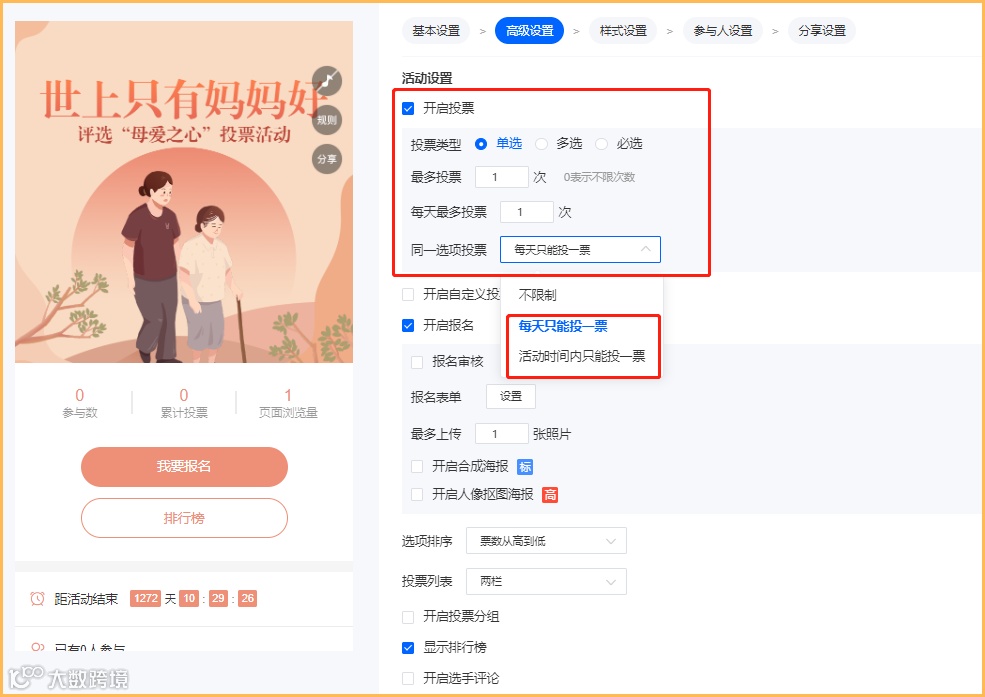Click the 排行榜 button in preview
The width and height of the screenshot is (985, 697).
[184, 518]
